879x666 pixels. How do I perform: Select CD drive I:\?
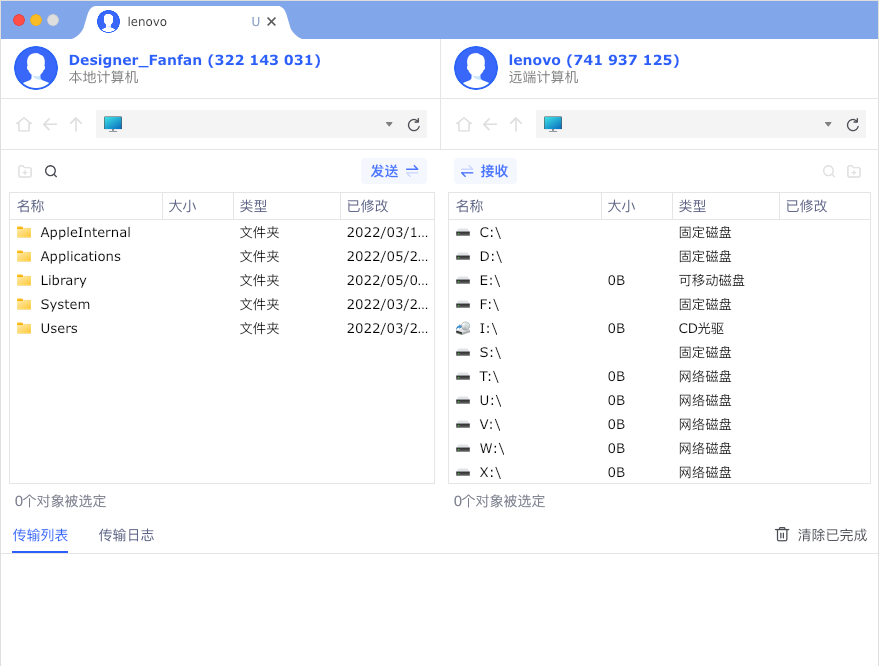tap(659, 329)
